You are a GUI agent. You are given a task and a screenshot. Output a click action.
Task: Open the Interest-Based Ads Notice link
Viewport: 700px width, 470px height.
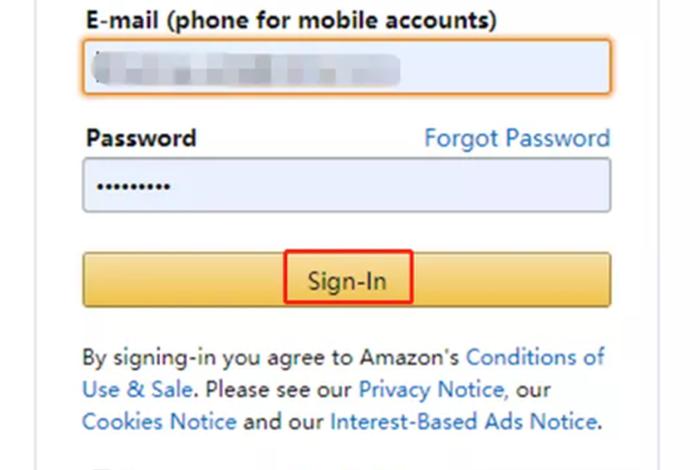point(463,421)
